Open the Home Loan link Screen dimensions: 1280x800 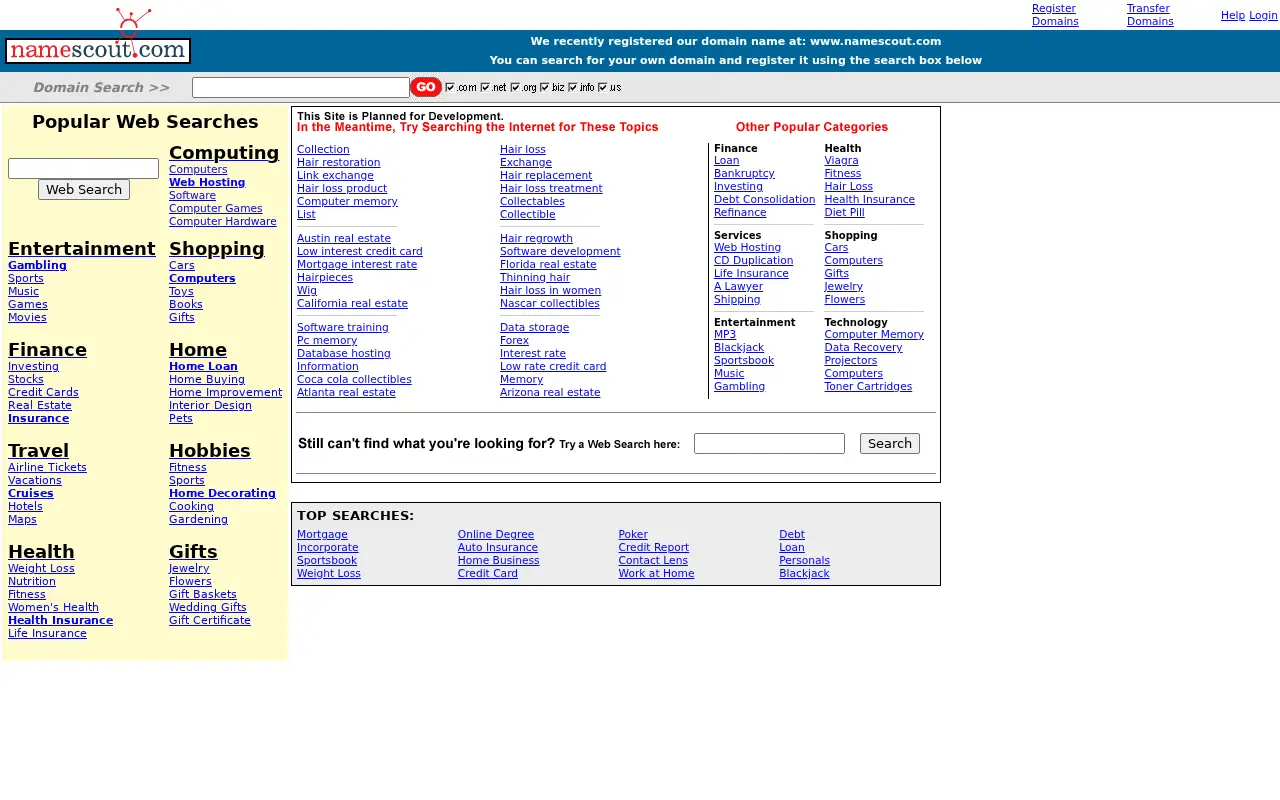click(203, 366)
